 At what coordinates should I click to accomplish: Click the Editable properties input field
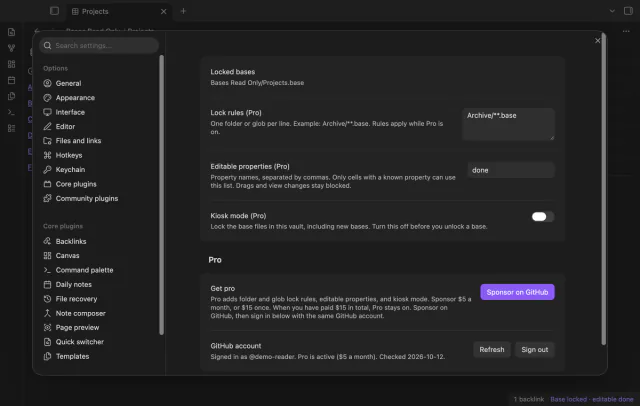click(x=511, y=170)
